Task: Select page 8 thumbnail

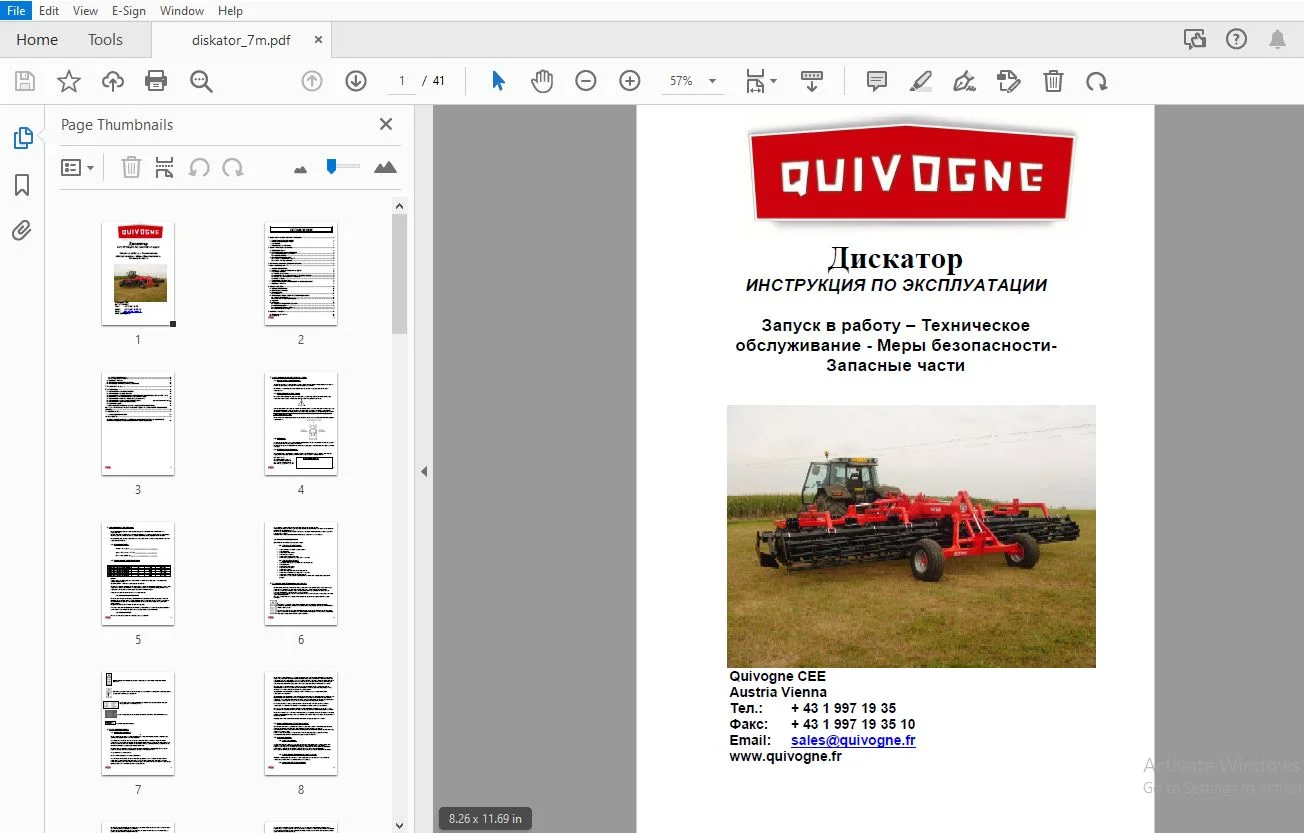Action: pyautogui.click(x=301, y=723)
